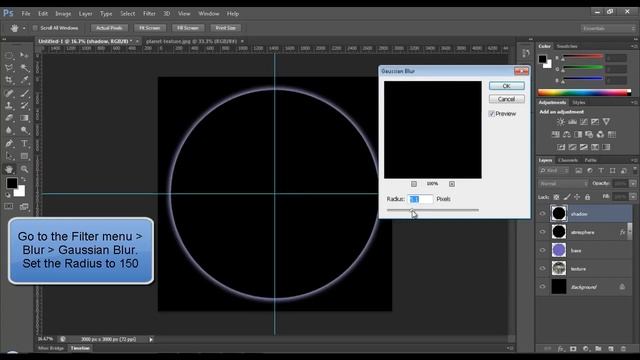
Task: Change the screen mode
Action: pos(24,207)
